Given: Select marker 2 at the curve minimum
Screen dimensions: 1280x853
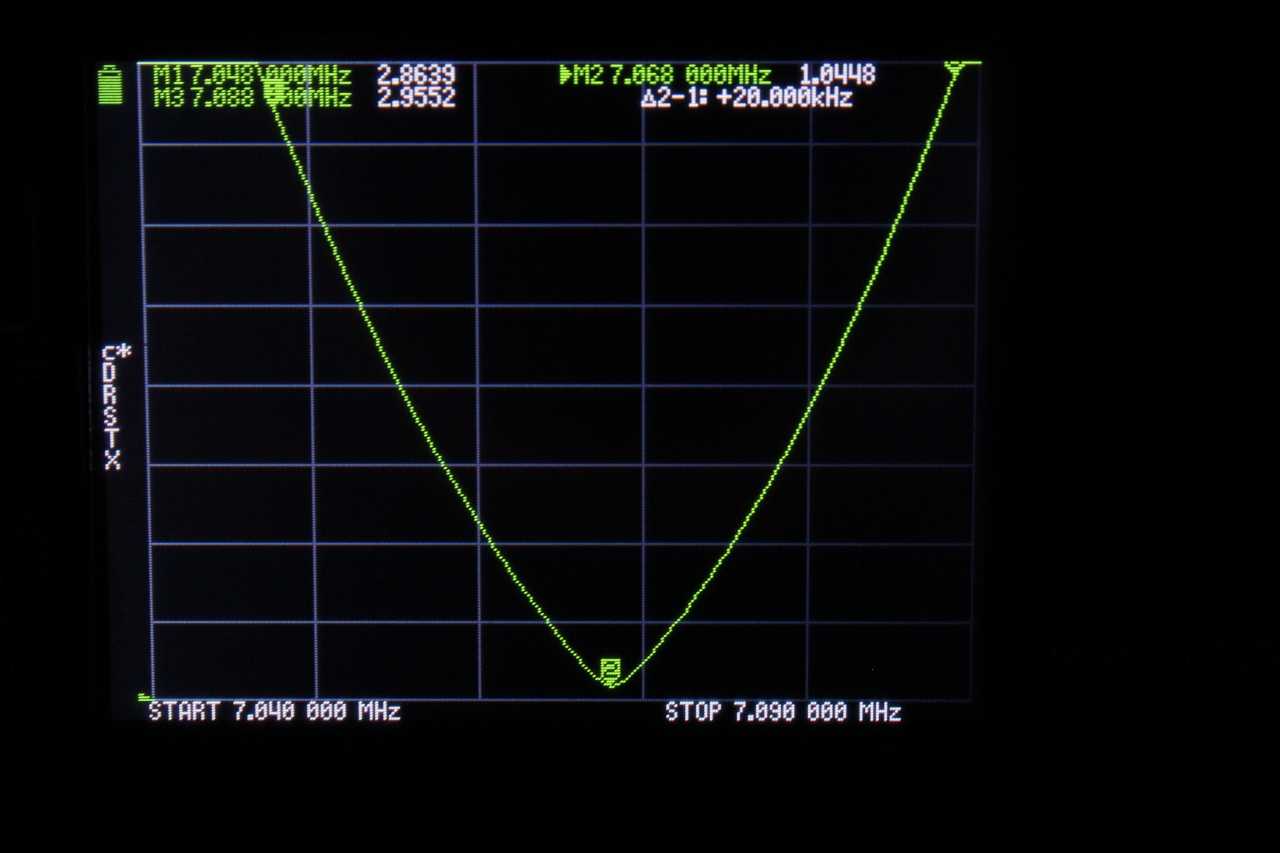Looking at the screenshot, I should (610, 671).
